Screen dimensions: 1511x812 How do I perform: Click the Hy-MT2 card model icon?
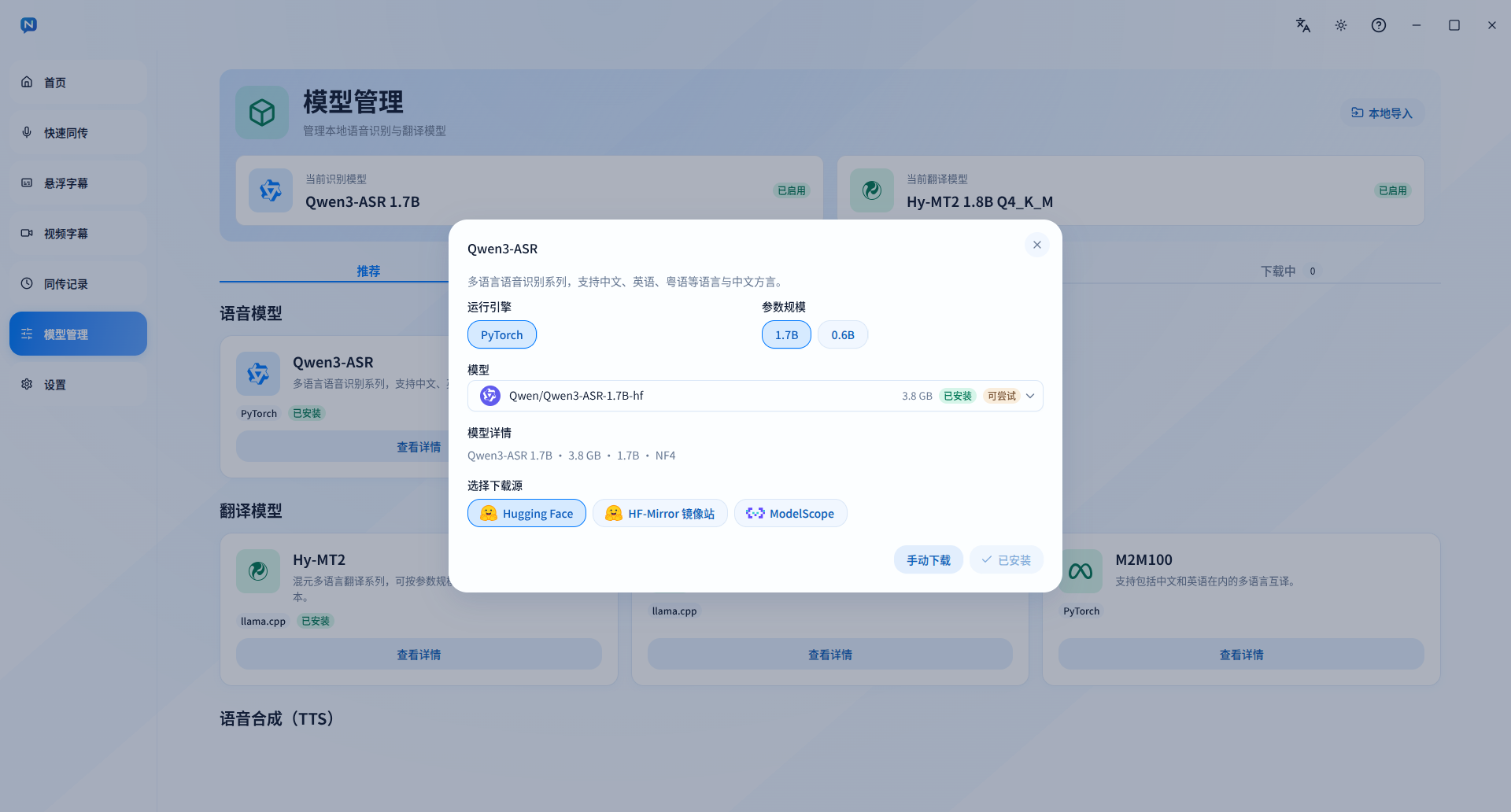pos(258,571)
